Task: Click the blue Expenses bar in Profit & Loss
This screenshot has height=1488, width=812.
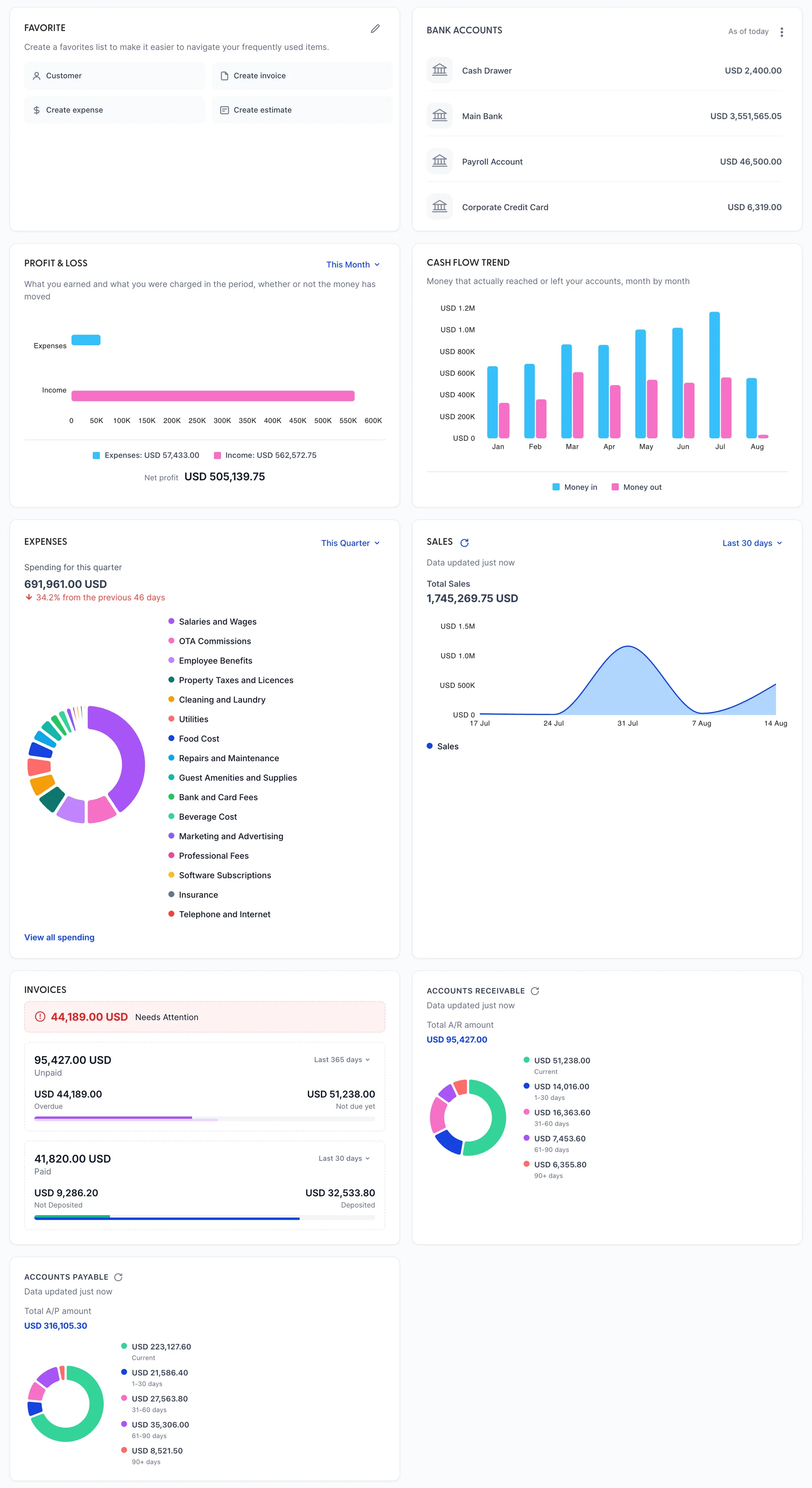Action: 86,340
